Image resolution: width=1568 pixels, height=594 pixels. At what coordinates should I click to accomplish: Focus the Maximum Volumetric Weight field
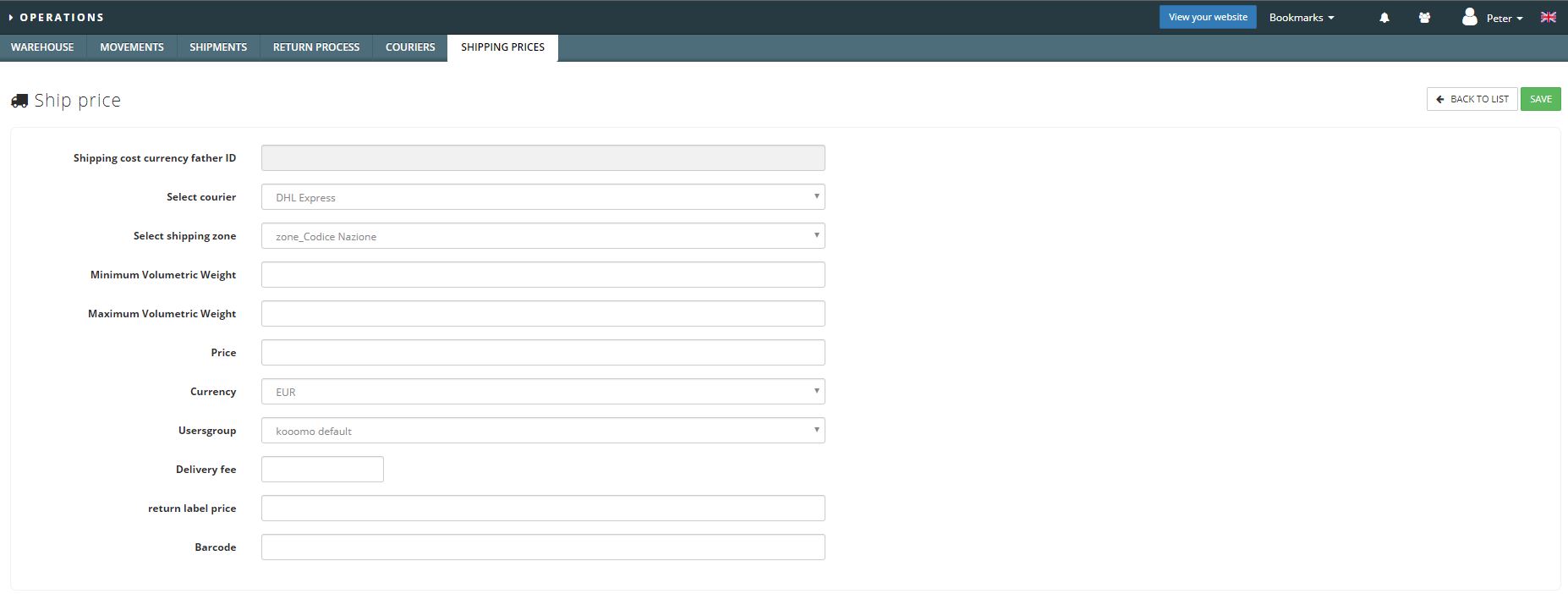(543, 314)
